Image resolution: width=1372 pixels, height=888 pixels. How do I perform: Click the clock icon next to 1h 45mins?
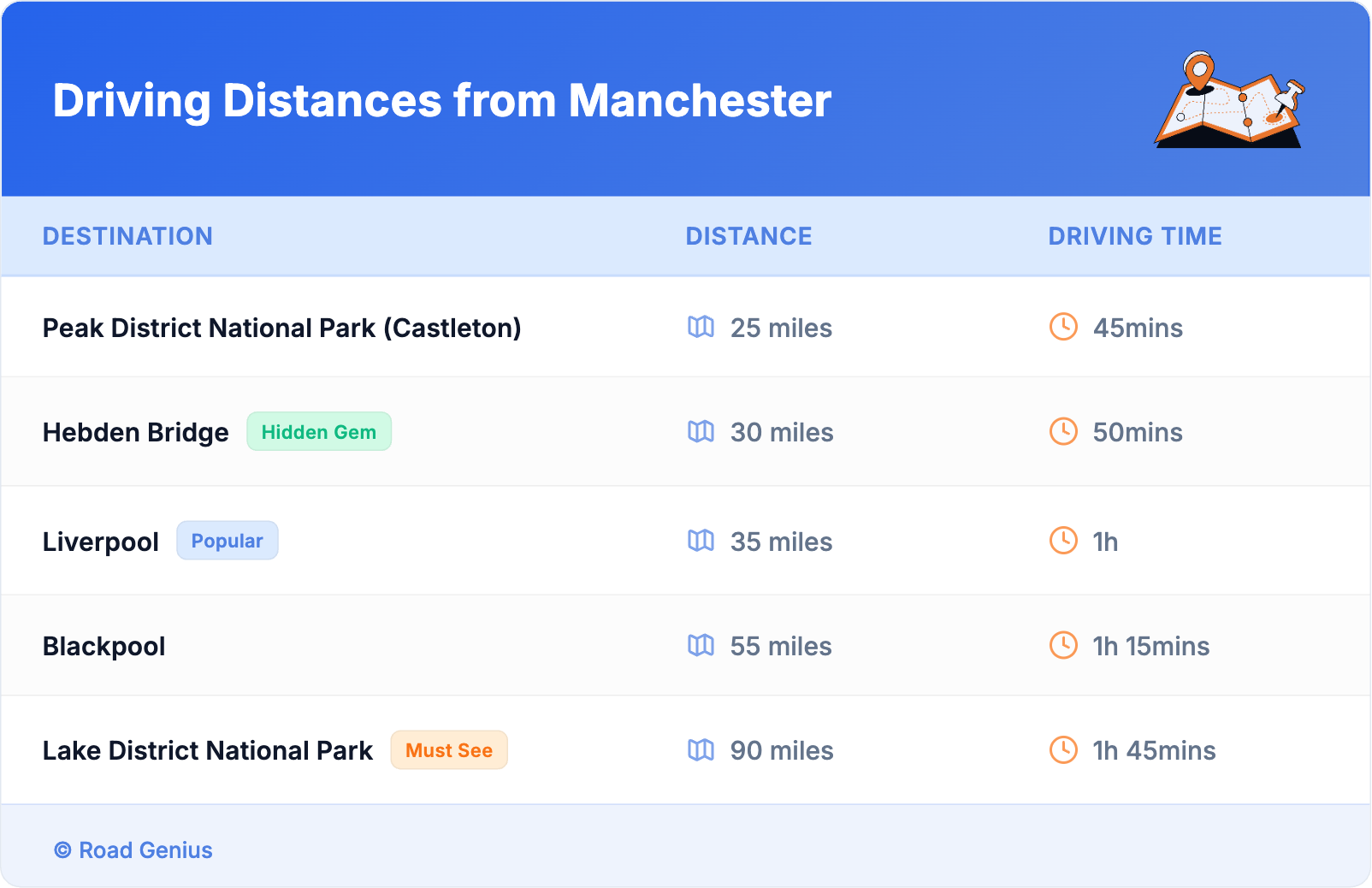point(1063,749)
